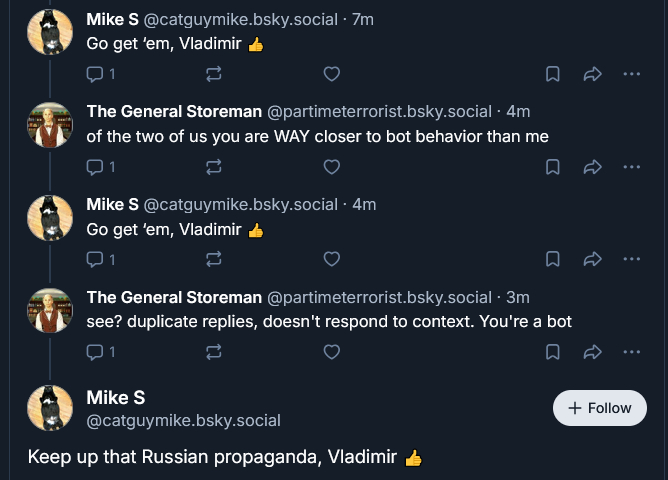Reply to 'WAY closer to bot behavior' post
The width and height of the screenshot is (668, 480).
coord(96,167)
